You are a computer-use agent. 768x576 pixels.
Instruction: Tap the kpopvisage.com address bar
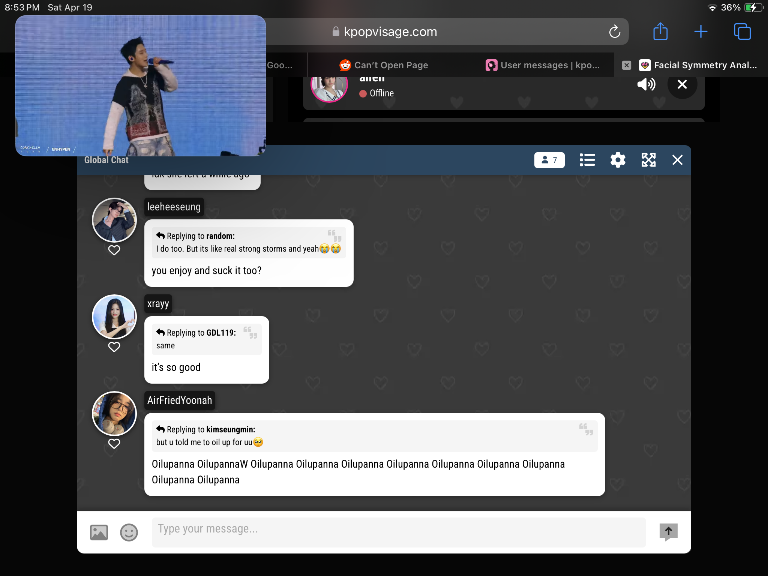tap(389, 32)
